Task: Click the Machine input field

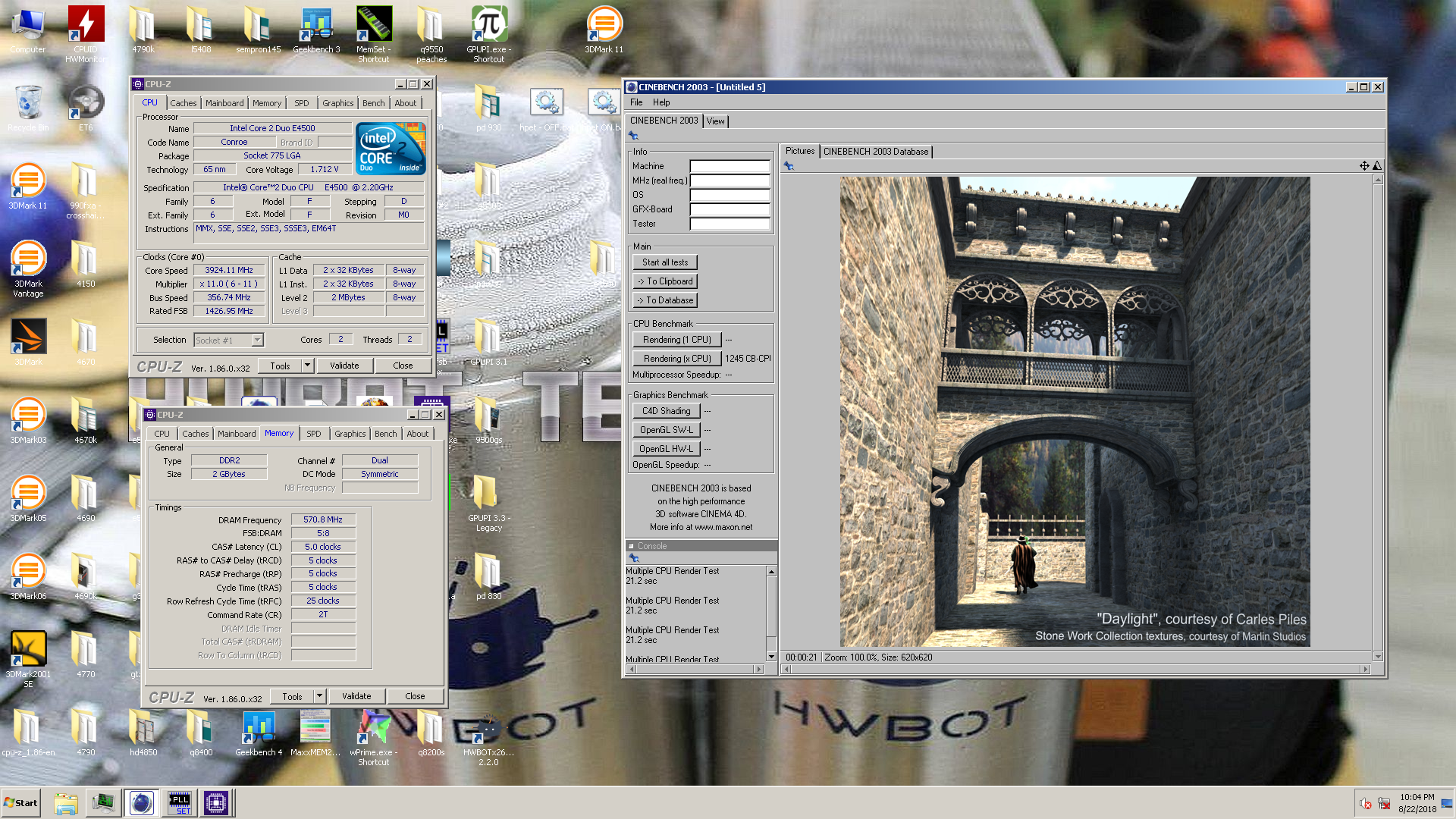Action: 730,166
